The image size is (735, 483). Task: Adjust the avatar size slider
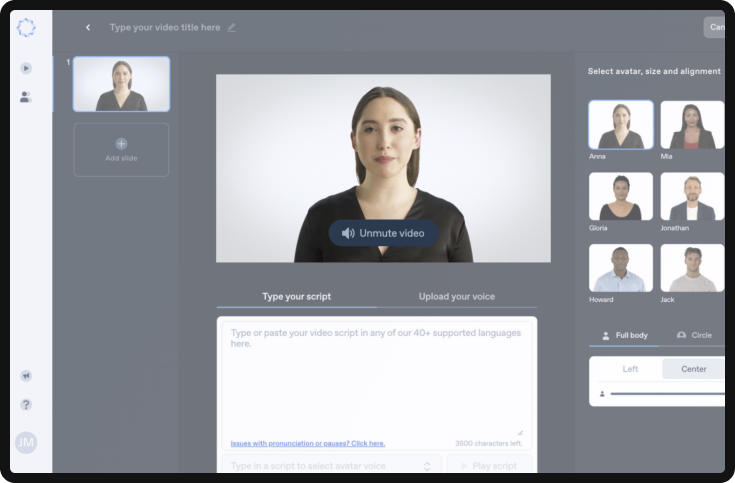pos(668,394)
